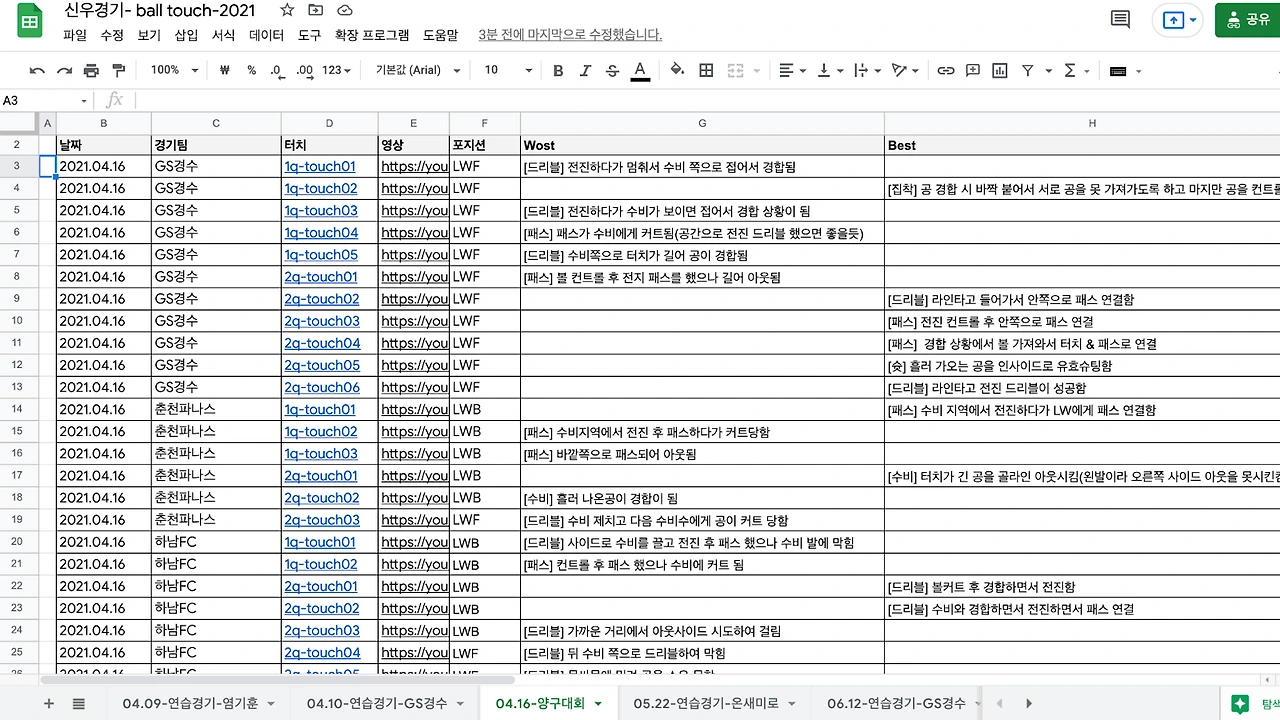1280x720 pixels.
Task: Open the present to meeting button
Action: click(1177, 19)
